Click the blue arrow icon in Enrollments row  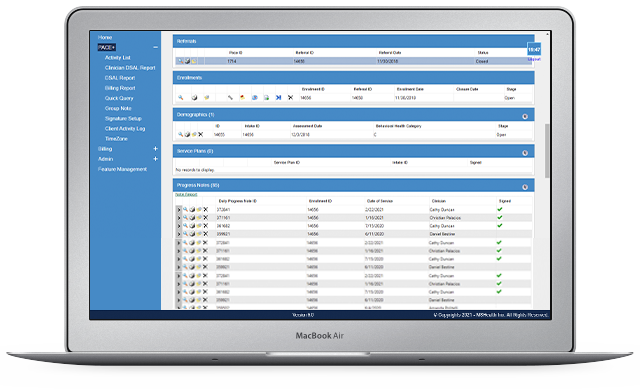pyautogui.click(x=278, y=98)
